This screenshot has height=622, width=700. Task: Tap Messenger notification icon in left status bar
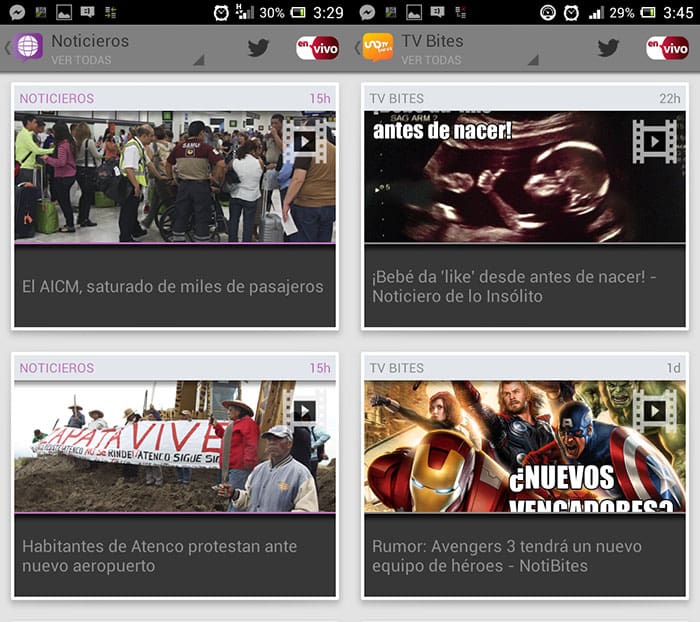(17, 12)
